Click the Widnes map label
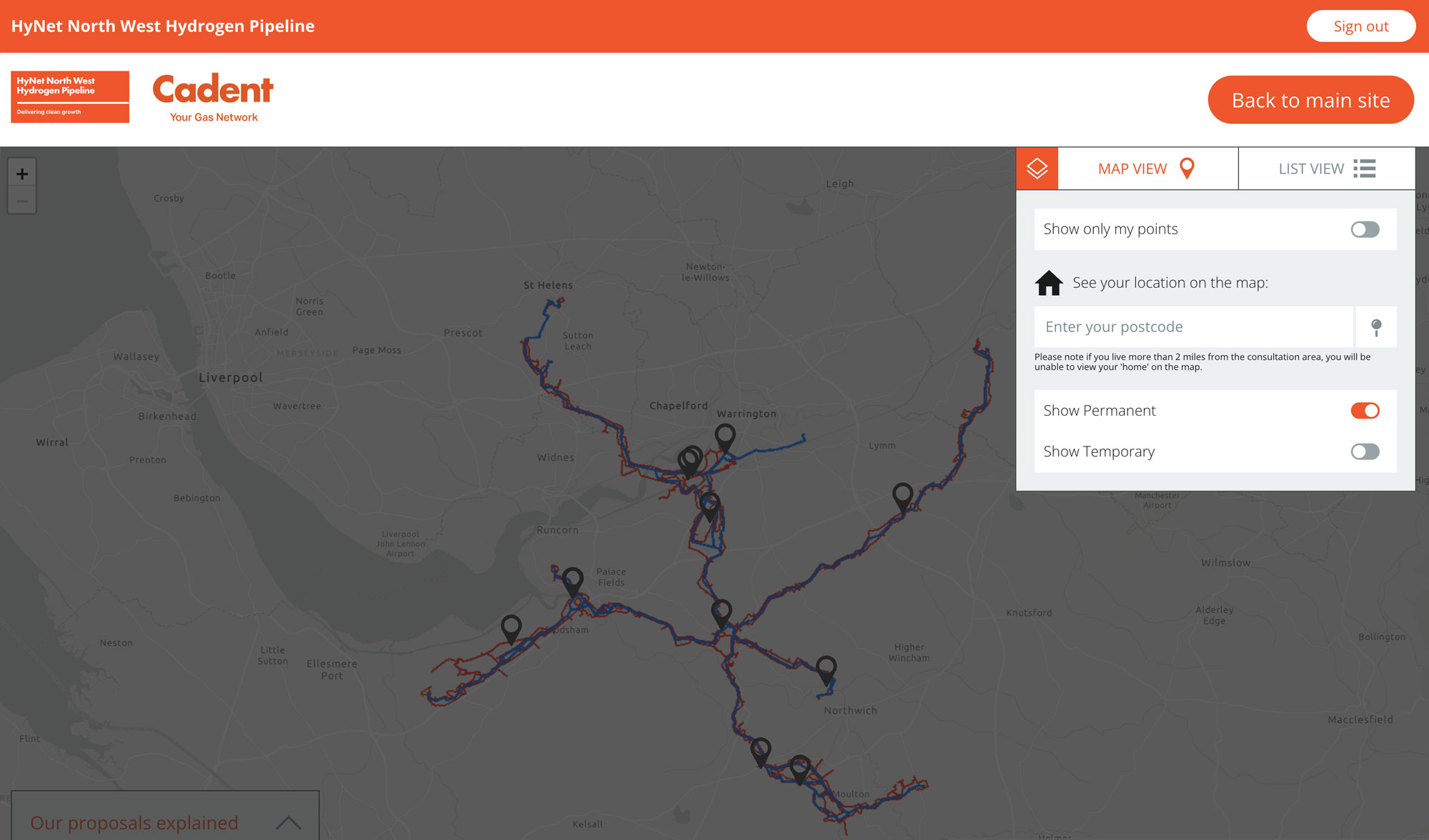The height and width of the screenshot is (840, 1429). point(555,458)
